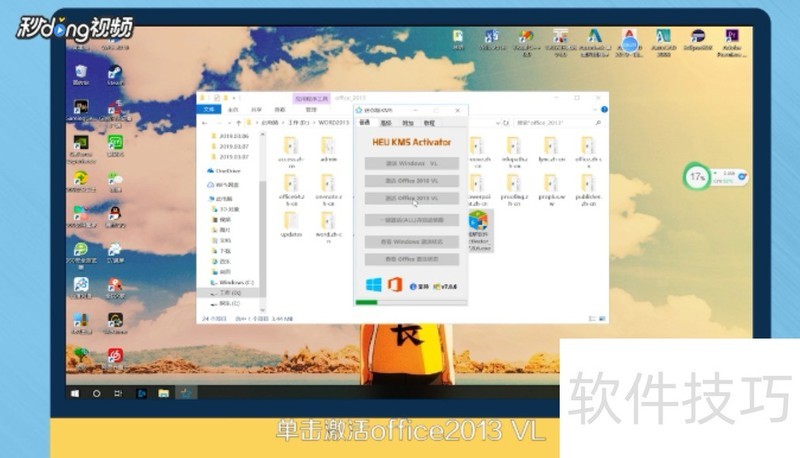Click the Activate Office 2010 VL button

coord(411,181)
